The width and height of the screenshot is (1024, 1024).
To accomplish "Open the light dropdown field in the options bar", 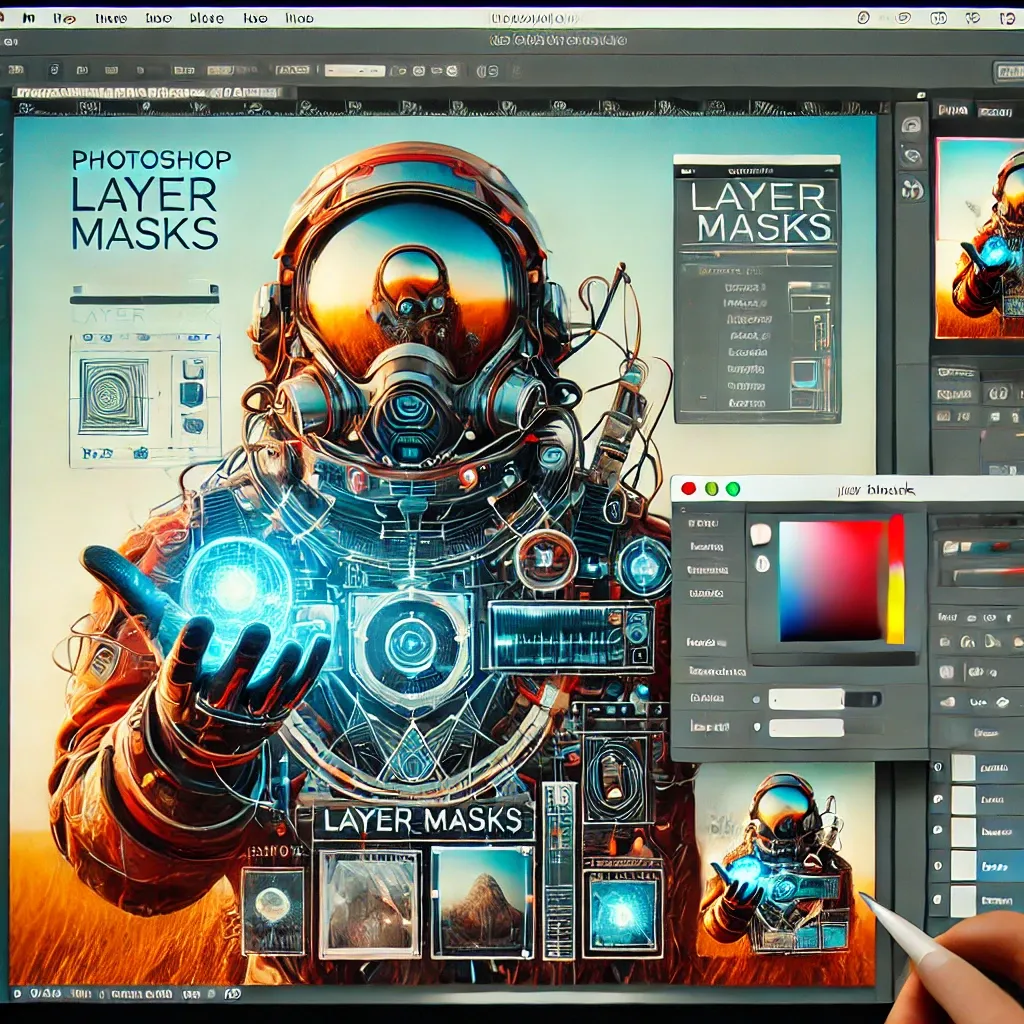I will (x=355, y=71).
